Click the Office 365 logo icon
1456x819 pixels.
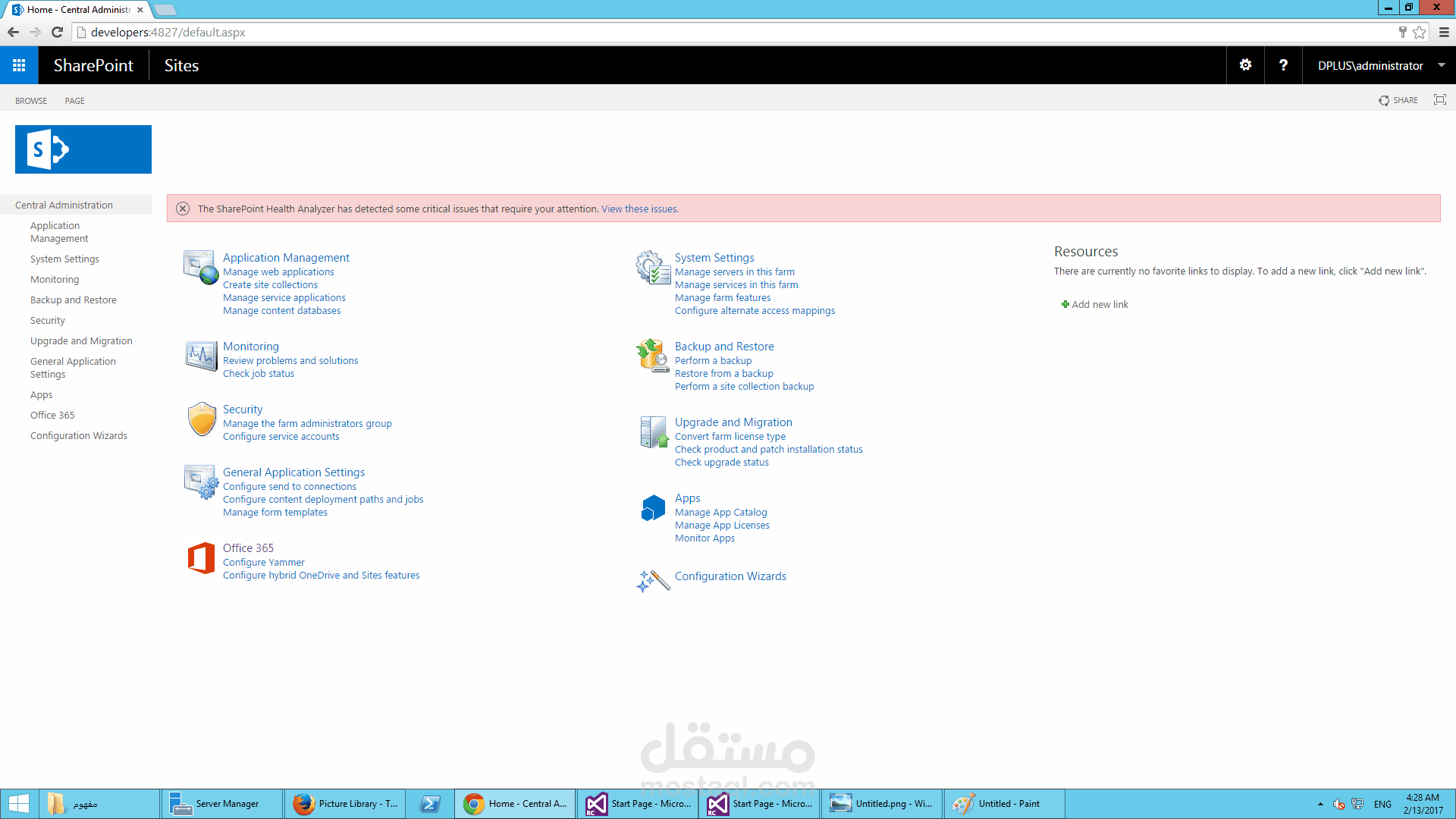coord(202,558)
